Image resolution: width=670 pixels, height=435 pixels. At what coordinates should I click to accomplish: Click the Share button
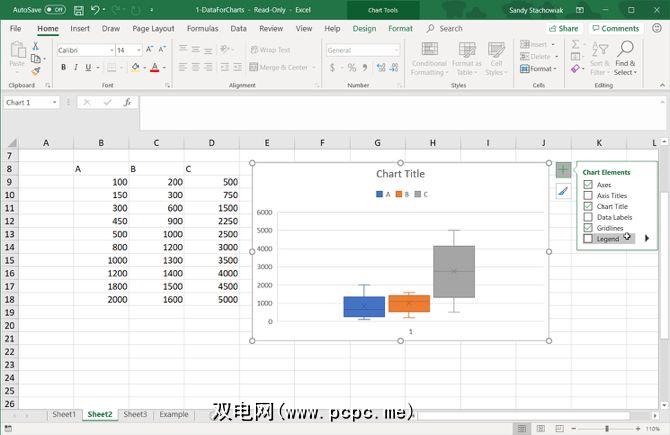pos(563,28)
